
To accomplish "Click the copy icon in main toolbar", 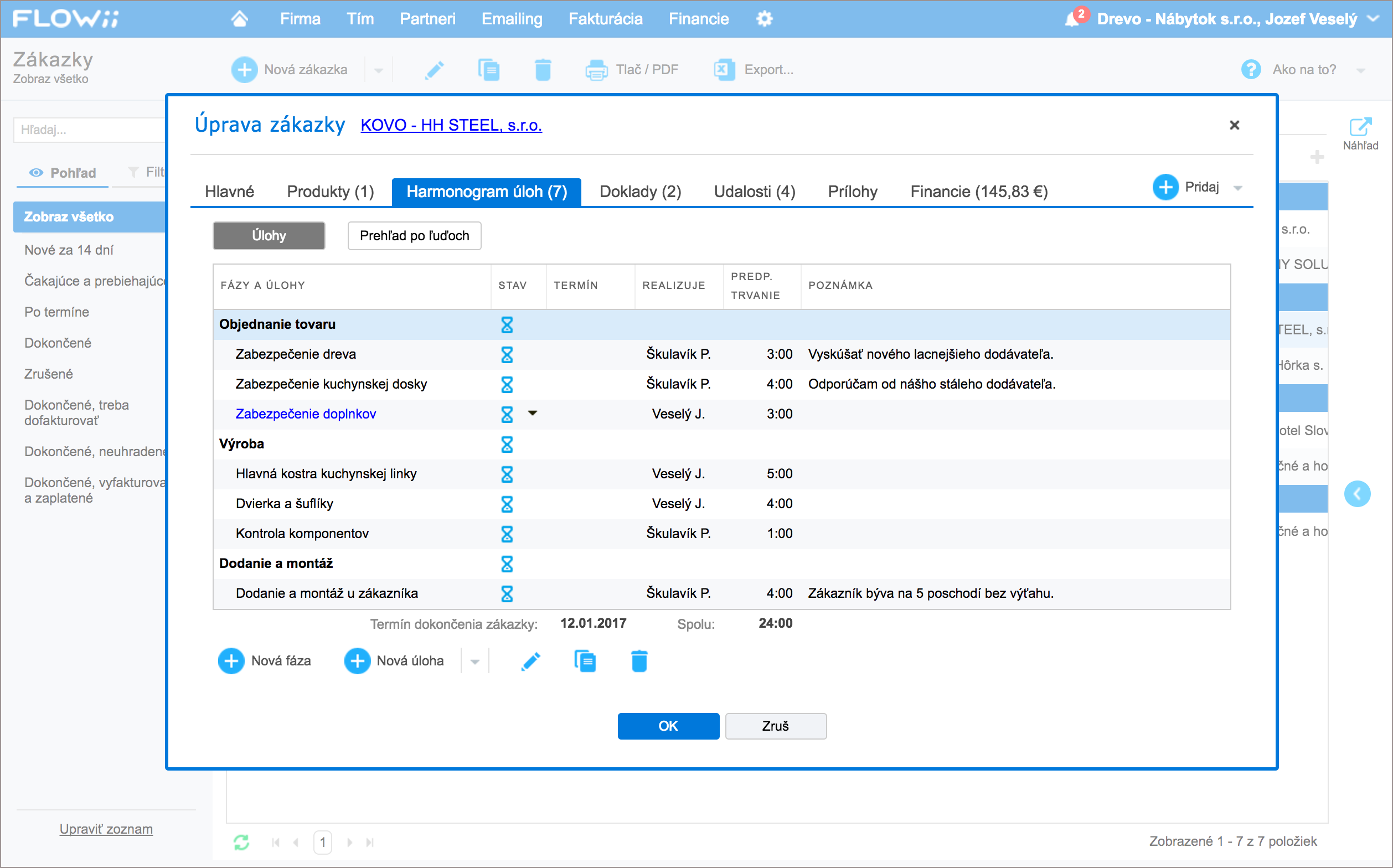I will click(489, 70).
